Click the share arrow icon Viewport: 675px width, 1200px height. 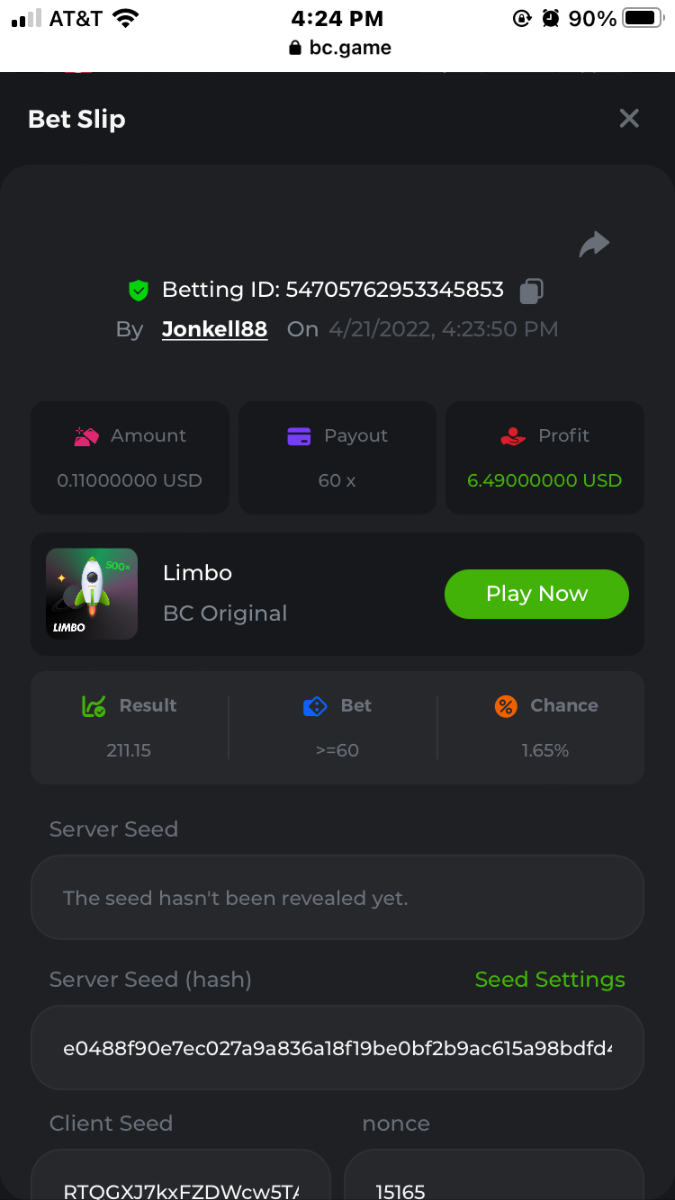594,244
